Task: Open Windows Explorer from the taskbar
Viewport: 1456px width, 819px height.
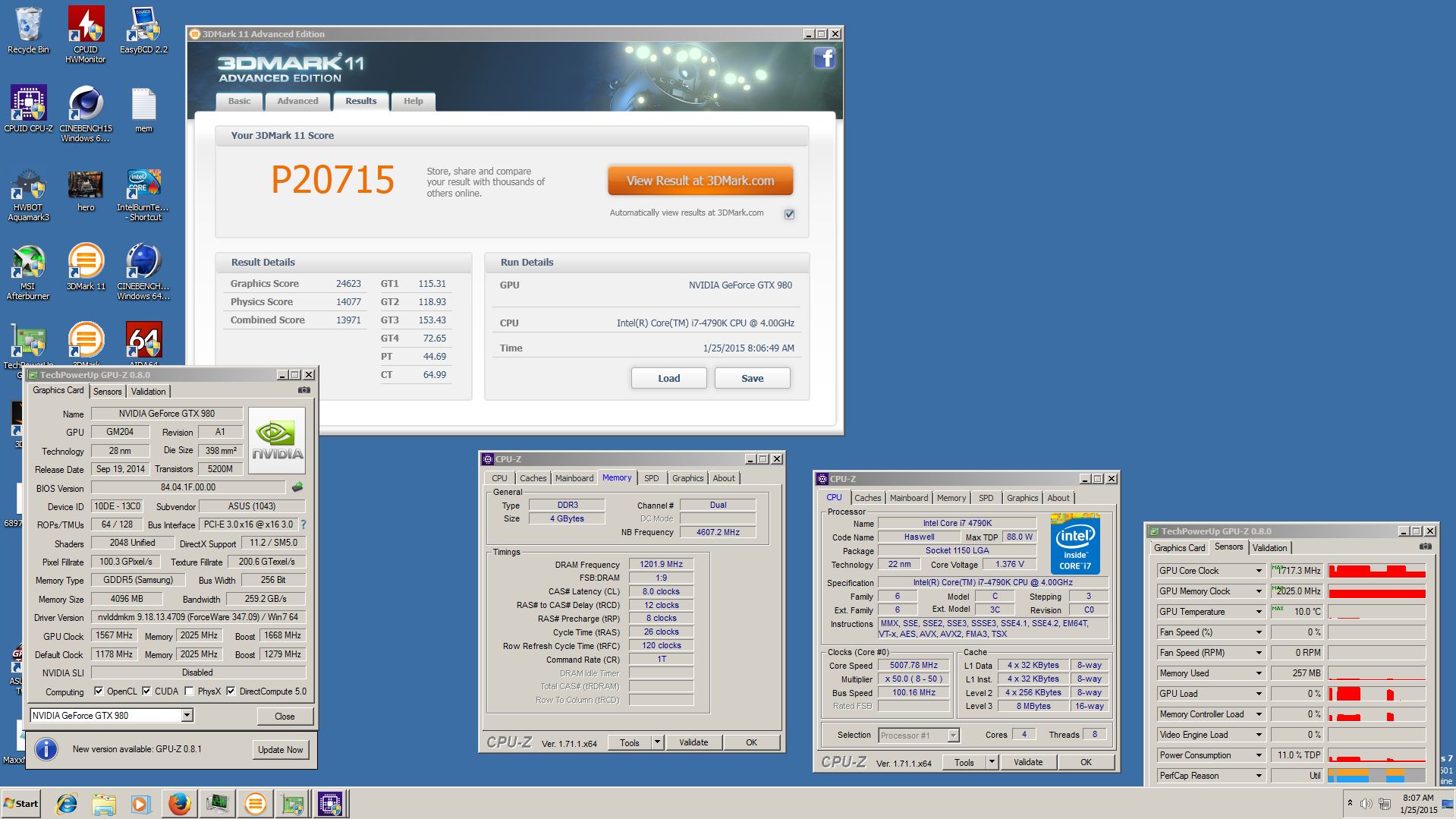Action: (104, 804)
